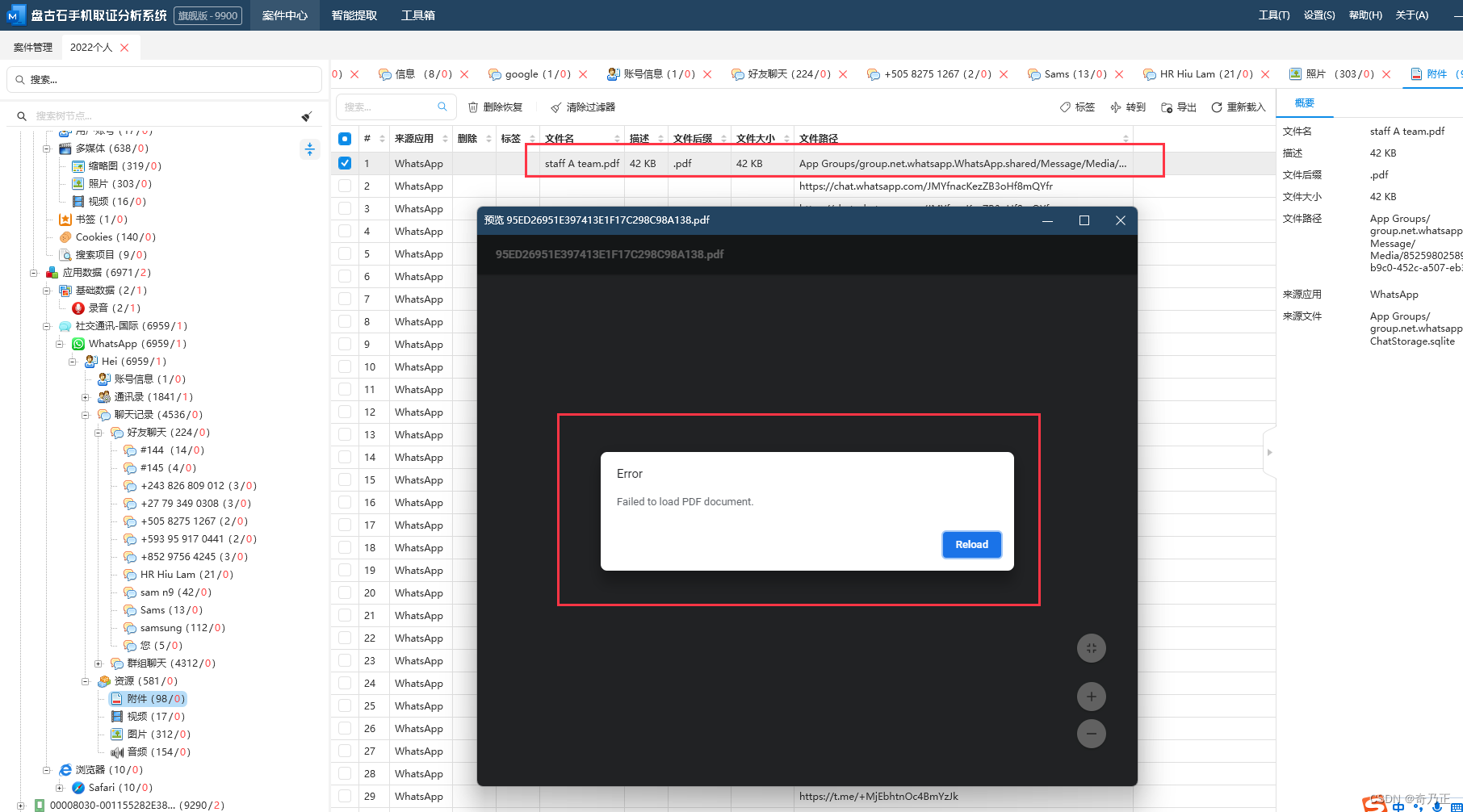Click the Reload button in error dialog
Viewport: 1463px width, 812px height.
pyautogui.click(x=972, y=545)
